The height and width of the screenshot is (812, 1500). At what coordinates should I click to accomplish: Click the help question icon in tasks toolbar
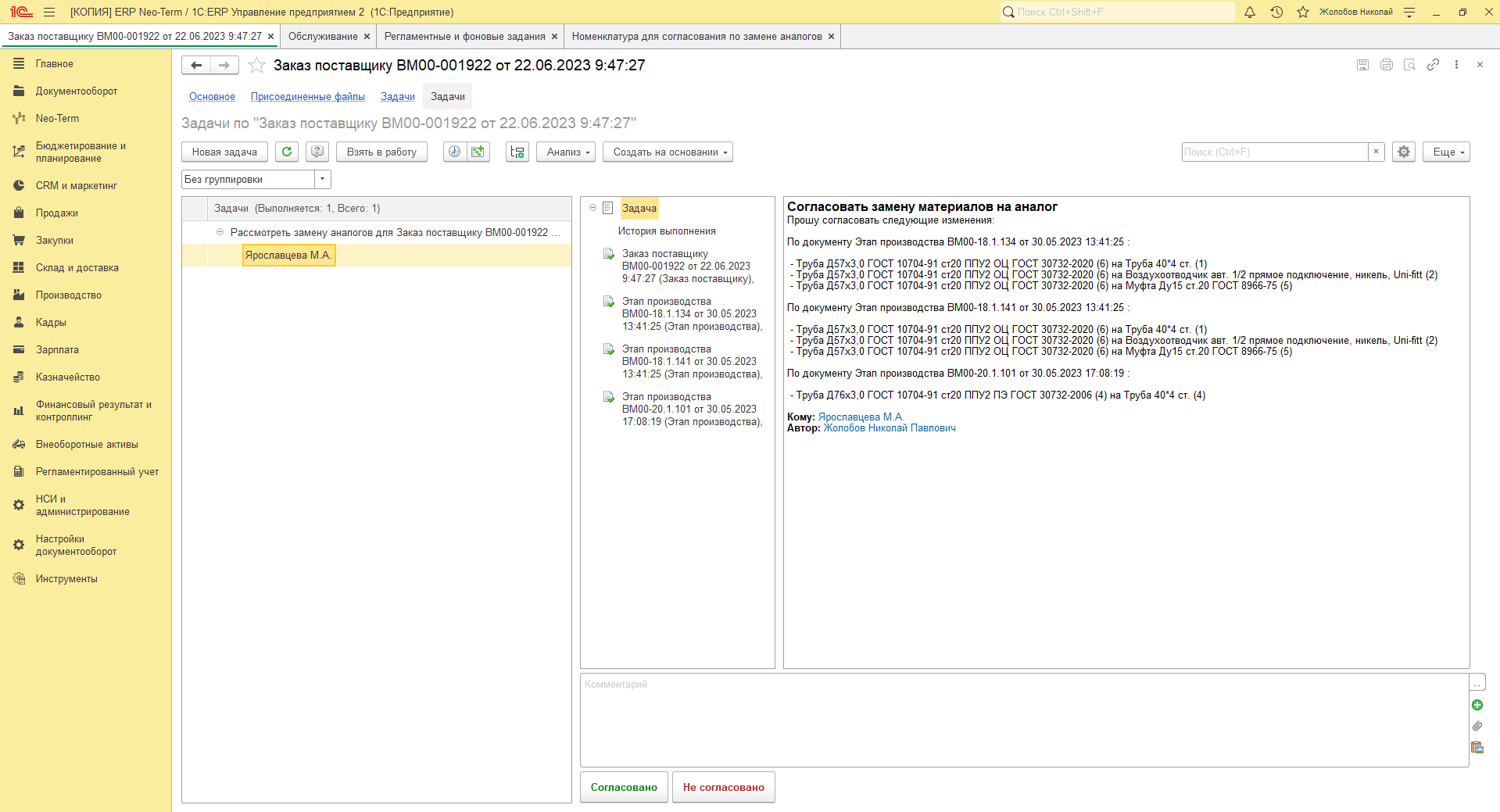point(317,152)
